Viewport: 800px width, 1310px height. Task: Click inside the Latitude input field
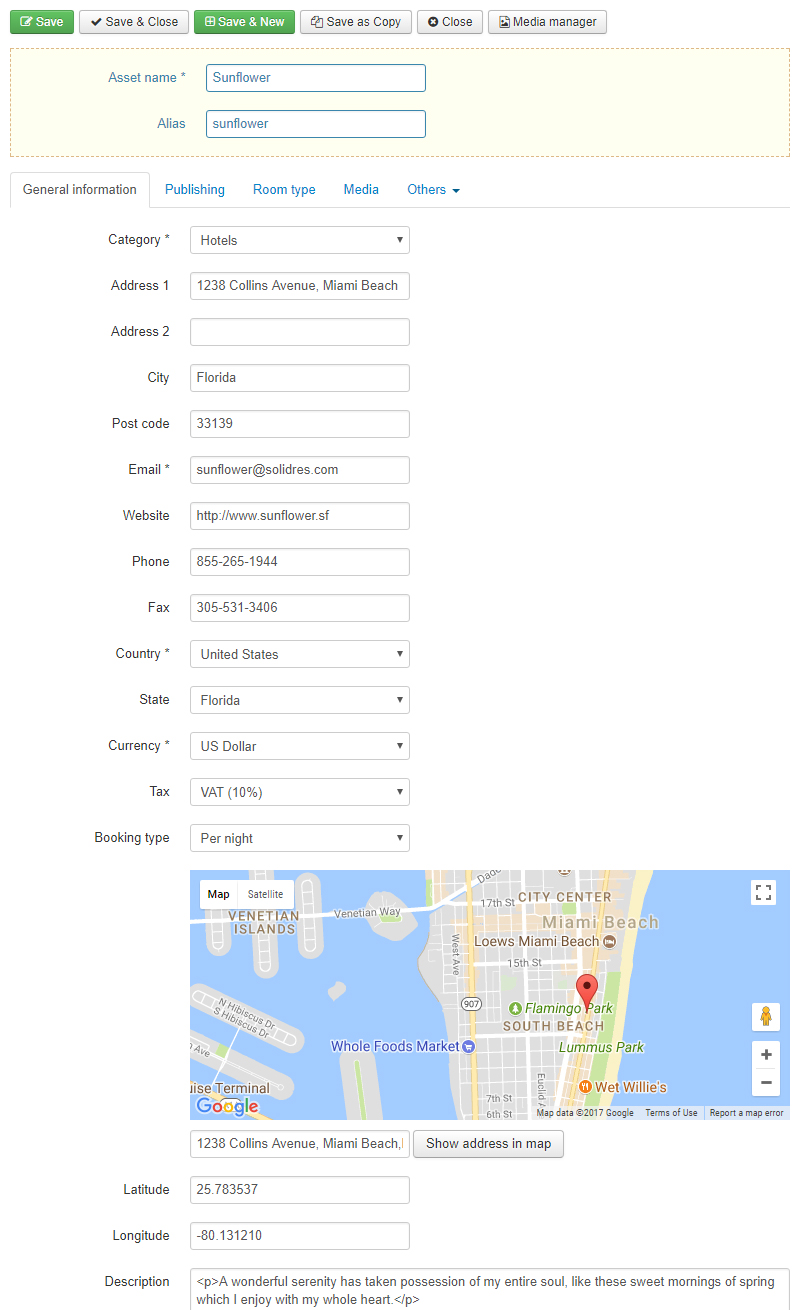(299, 1190)
